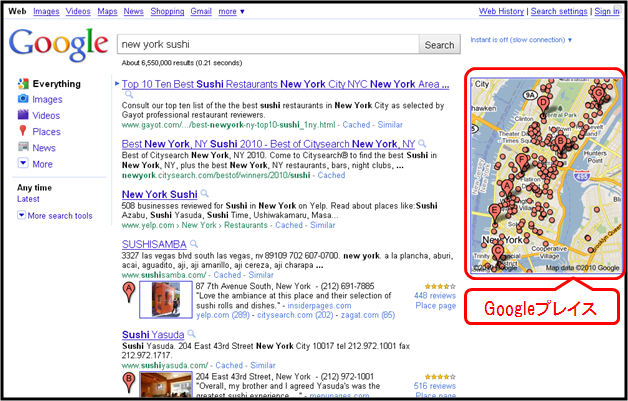Select the Images camera icon in sidebar
The width and height of the screenshot is (628, 401).
point(23,99)
